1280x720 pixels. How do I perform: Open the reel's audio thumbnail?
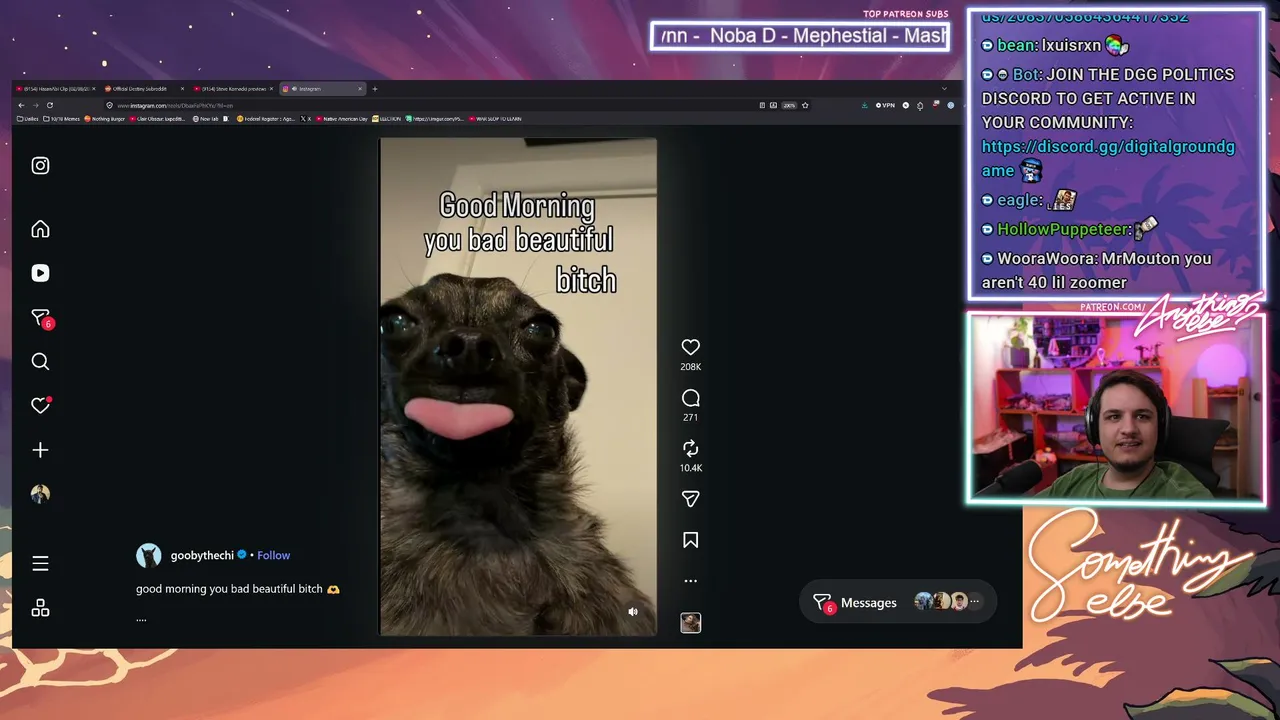click(690, 623)
